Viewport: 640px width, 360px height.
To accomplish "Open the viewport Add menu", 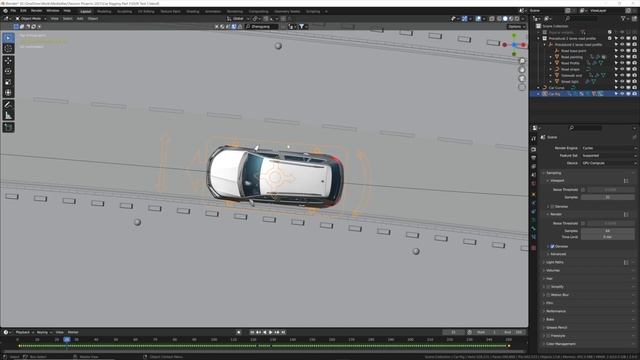I will 80,18.
